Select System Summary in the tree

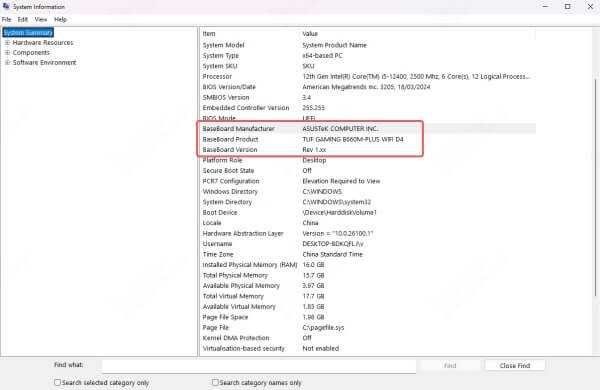click(x=28, y=33)
